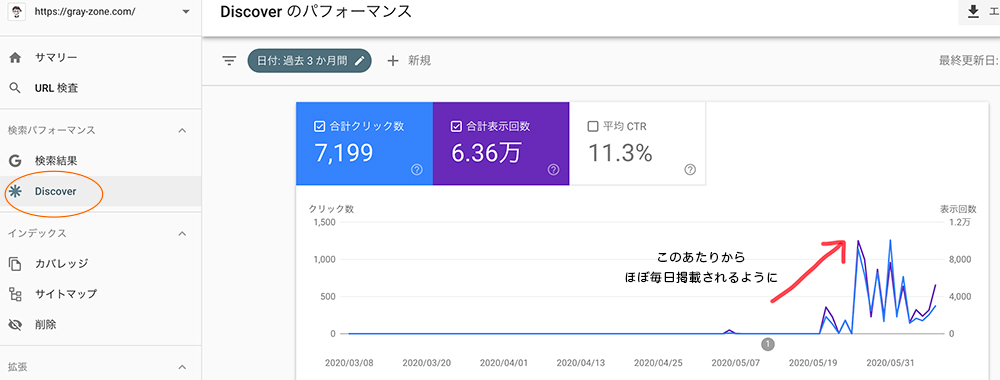Click the pencil icon on date chip
The image size is (1000, 380).
click(x=359, y=61)
